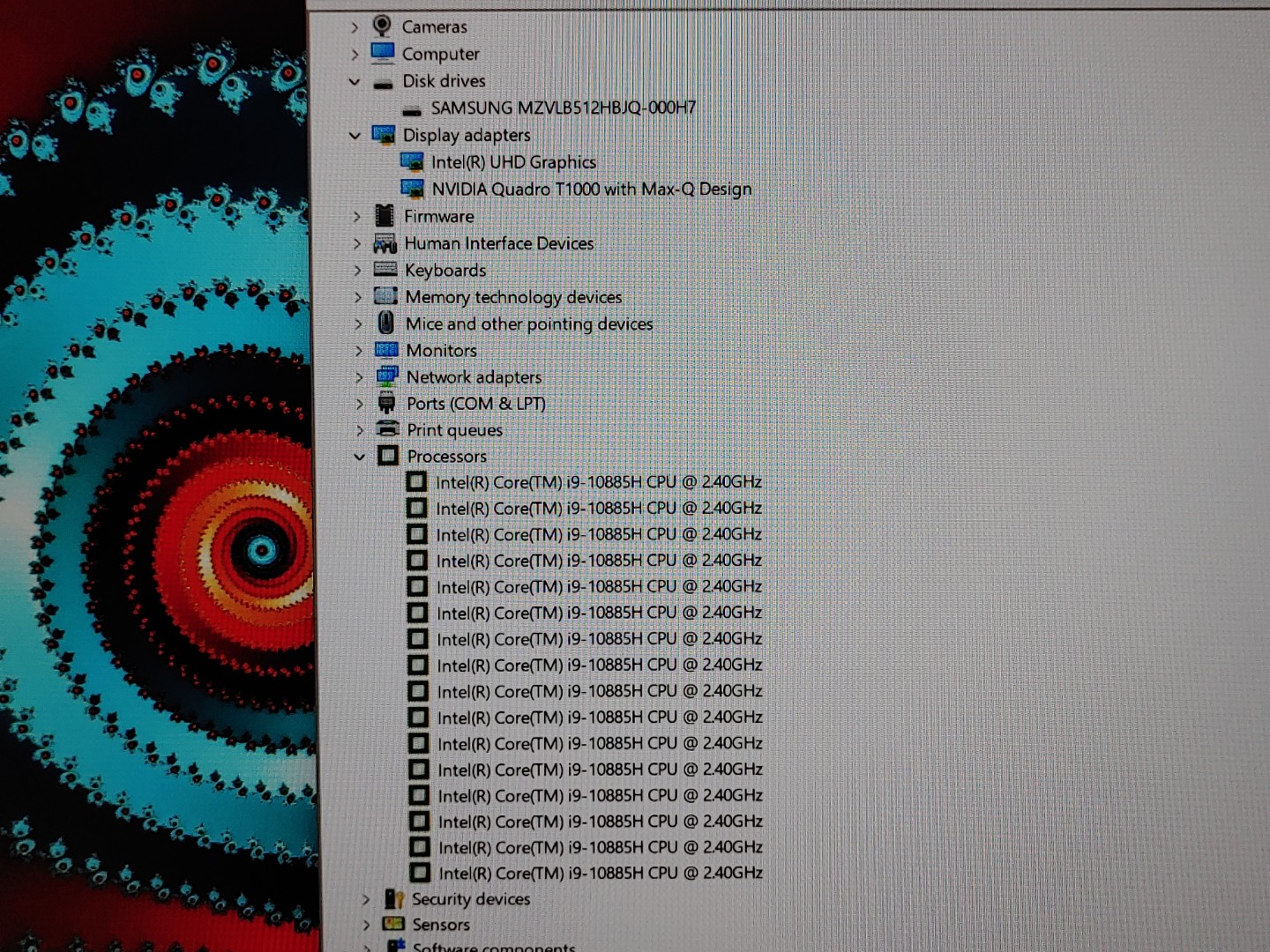Click the Print queues printer icon
The image size is (1270, 952).
pyautogui.click(x=387, y=429)
